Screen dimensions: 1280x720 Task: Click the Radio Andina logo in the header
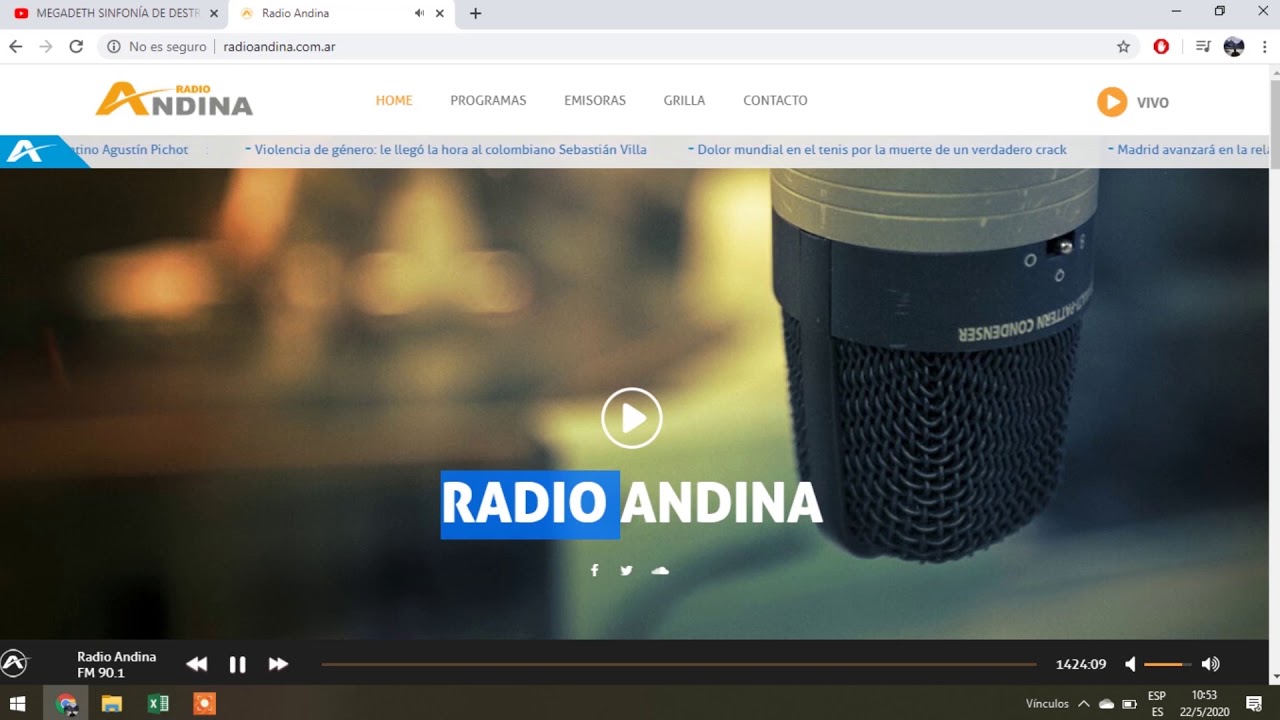[174, 99]
